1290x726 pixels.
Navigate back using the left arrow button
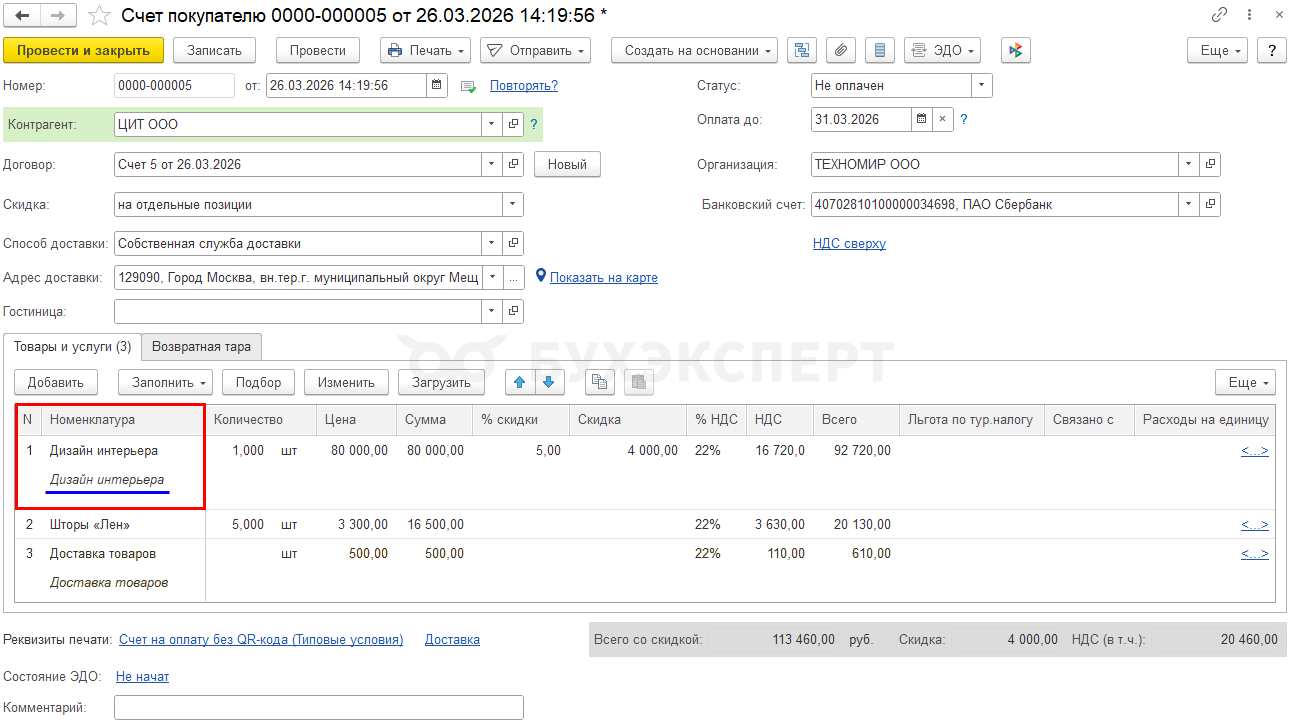22,15
